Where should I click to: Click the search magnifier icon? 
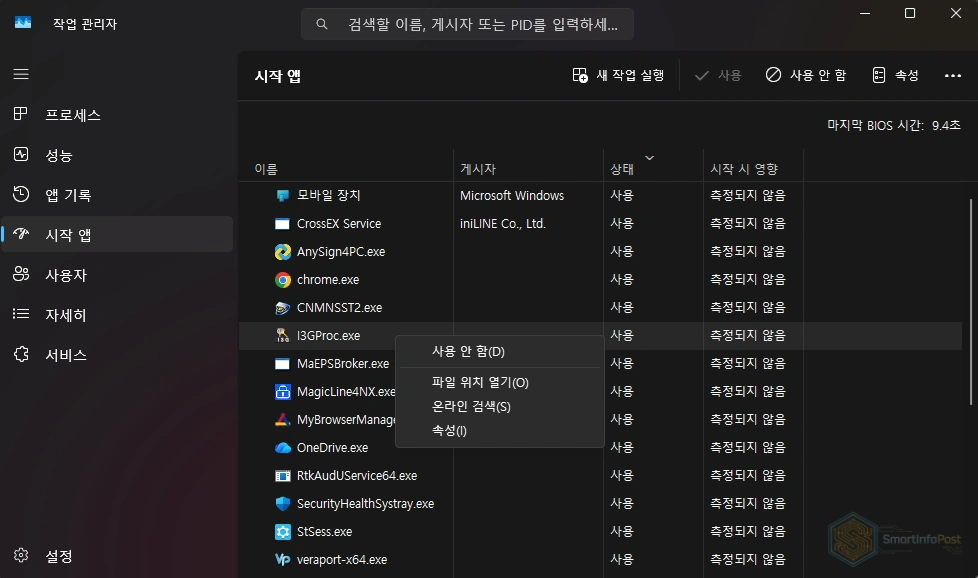pos(322,24)
